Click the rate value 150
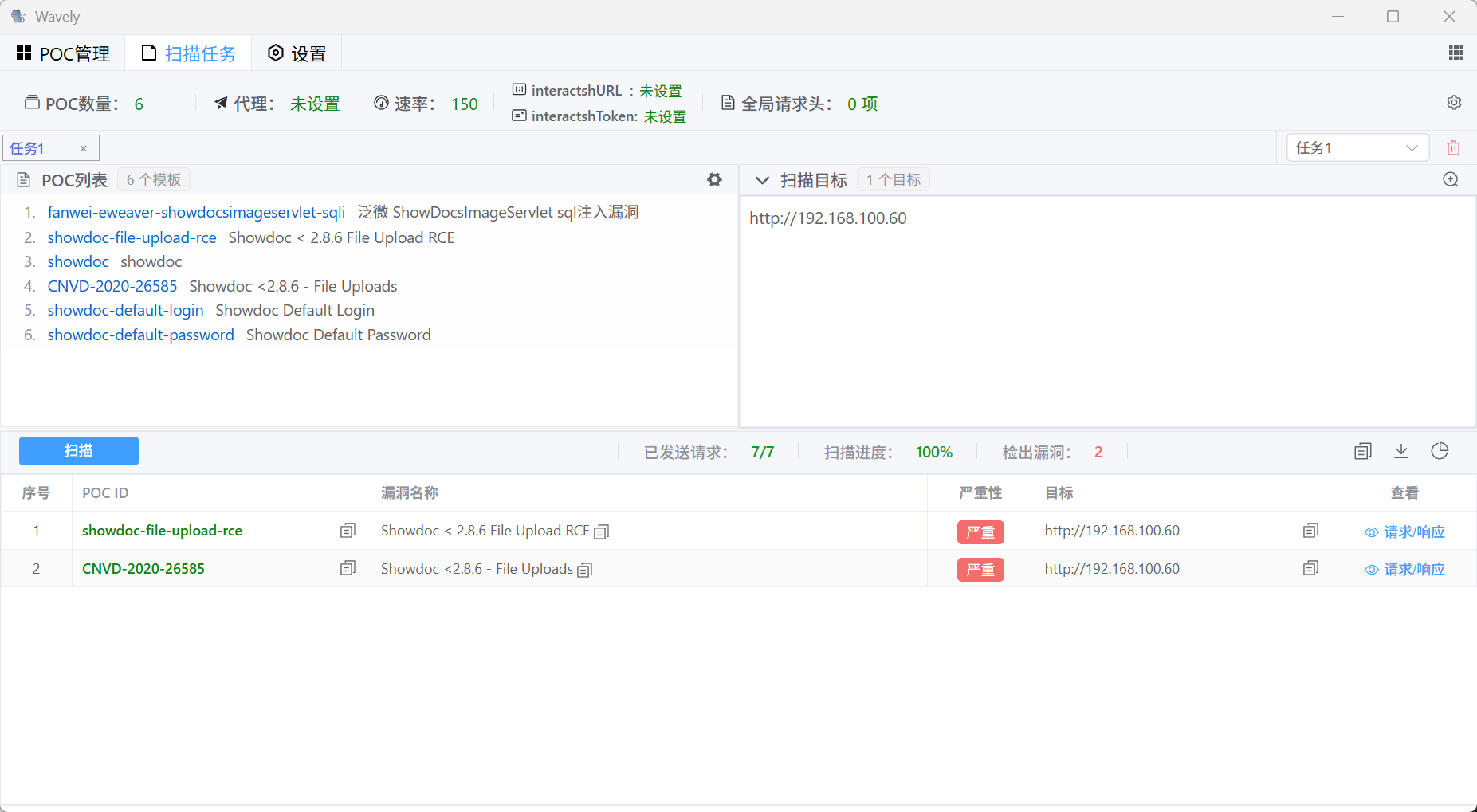 point(465,104)
